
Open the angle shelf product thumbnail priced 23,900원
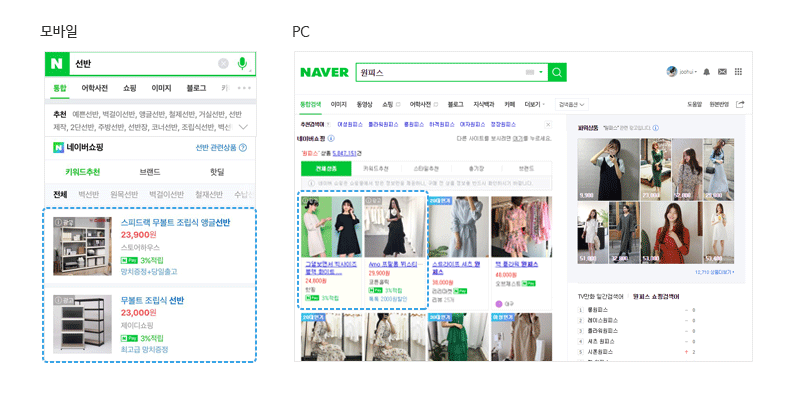tap(83, 246)
